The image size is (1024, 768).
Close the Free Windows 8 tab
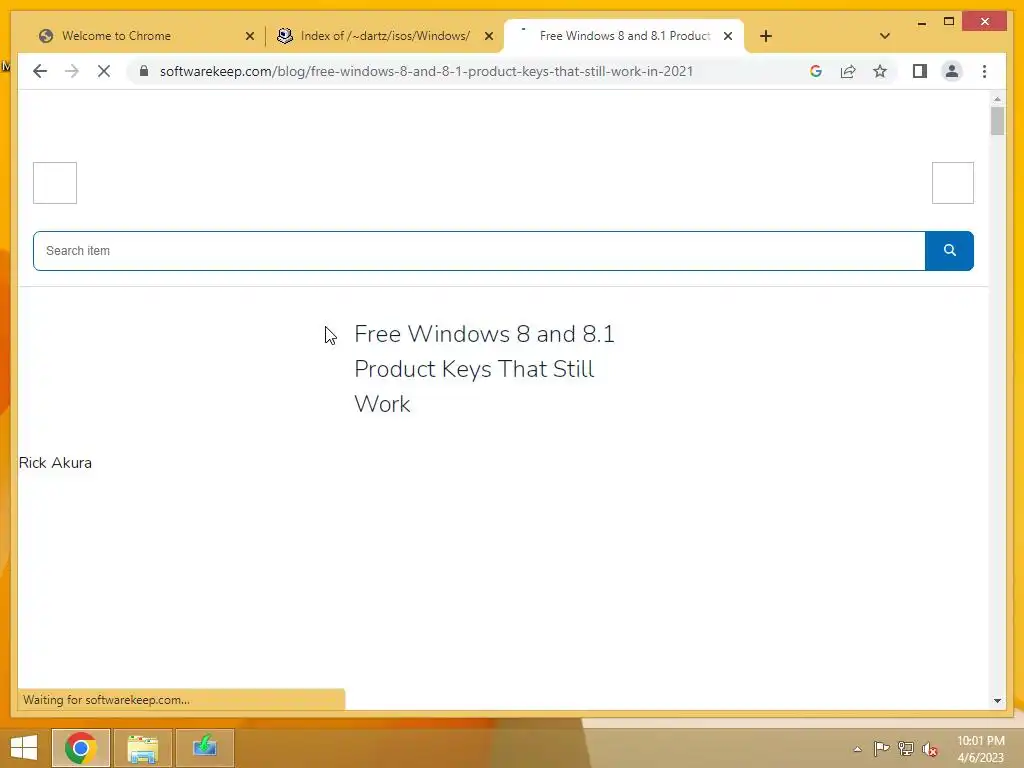tap(728, 36)
